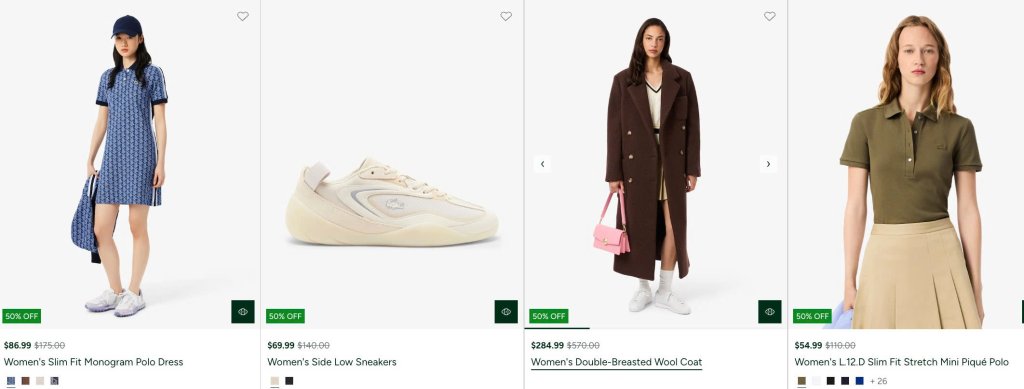
Task: Expand the +26 more colors for Piqué Polo
Action: pyautogui.click(x=878, y=381)
